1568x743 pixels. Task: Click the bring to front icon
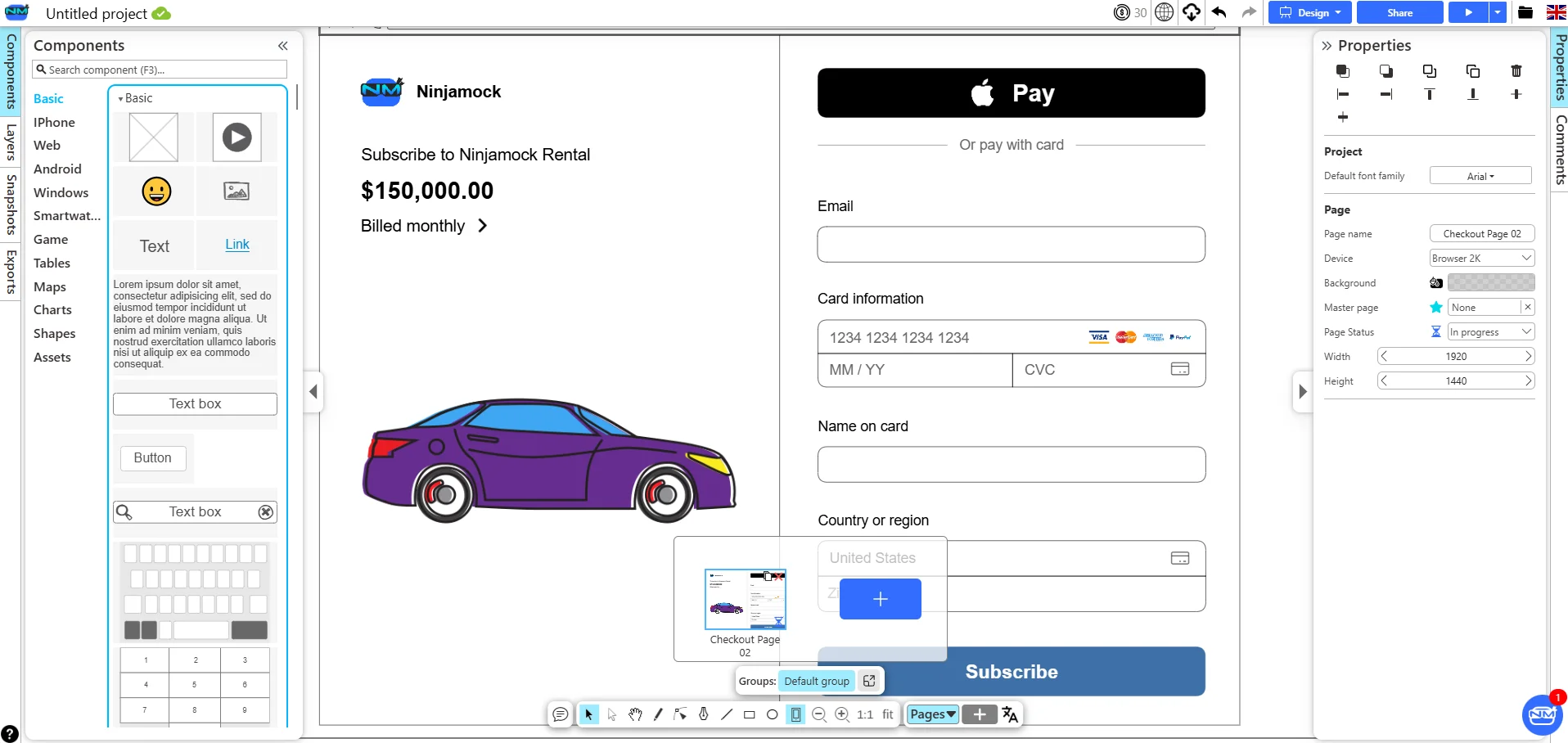[x=1342, y=71]
